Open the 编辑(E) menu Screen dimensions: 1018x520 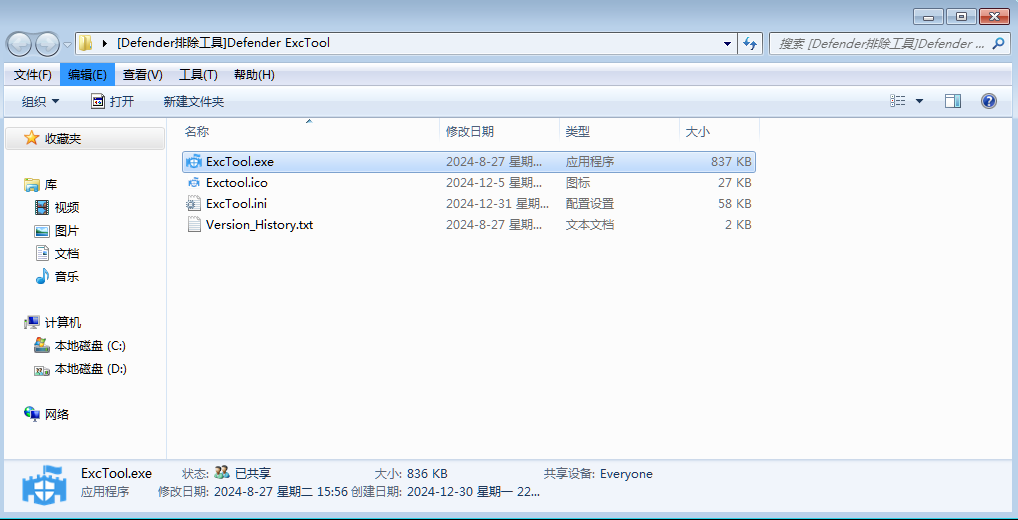87,75
